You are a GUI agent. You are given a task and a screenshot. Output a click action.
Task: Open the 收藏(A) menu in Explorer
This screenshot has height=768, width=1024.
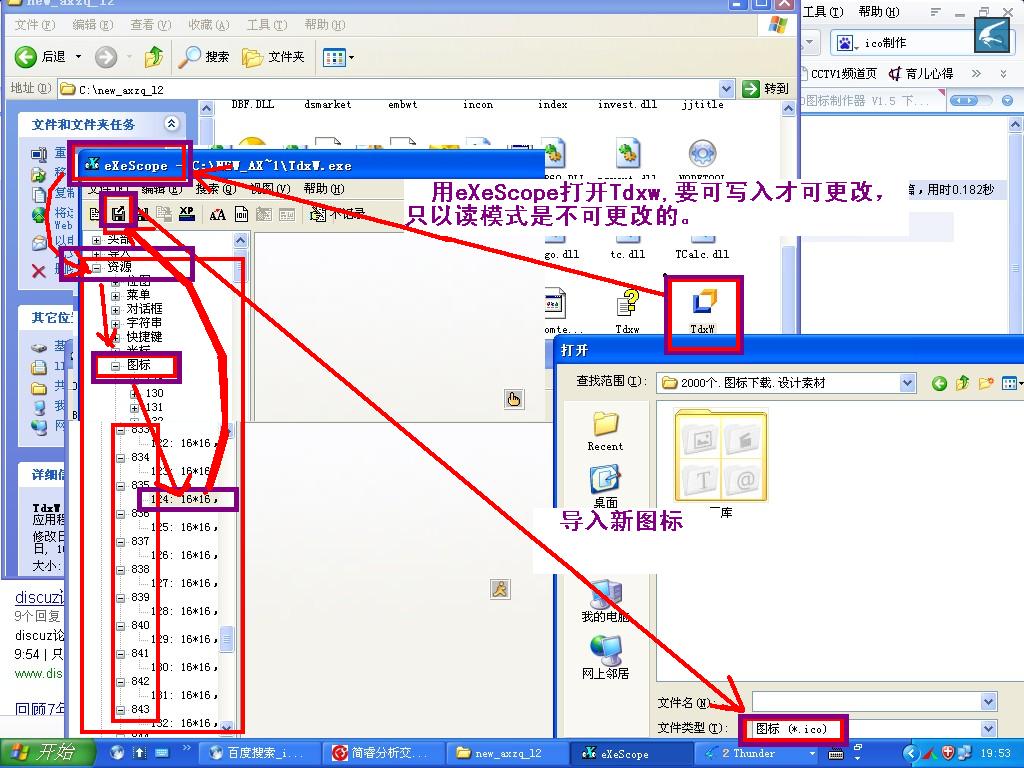tap(208, 25)
